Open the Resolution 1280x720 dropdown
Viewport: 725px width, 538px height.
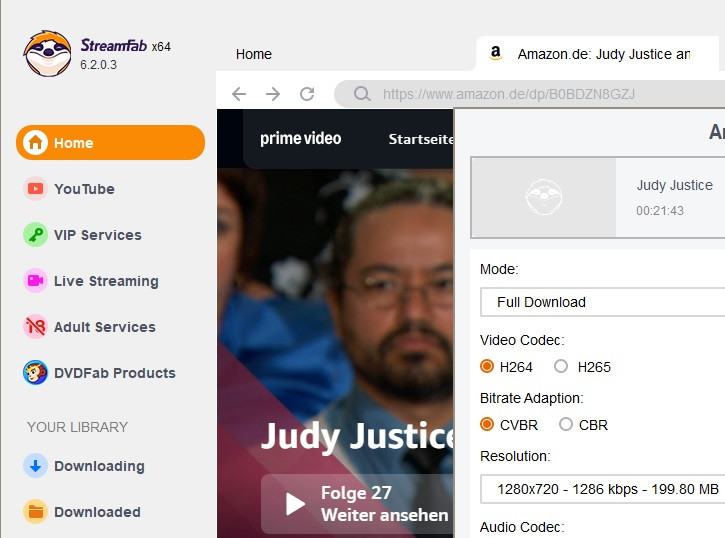point(602,489)
